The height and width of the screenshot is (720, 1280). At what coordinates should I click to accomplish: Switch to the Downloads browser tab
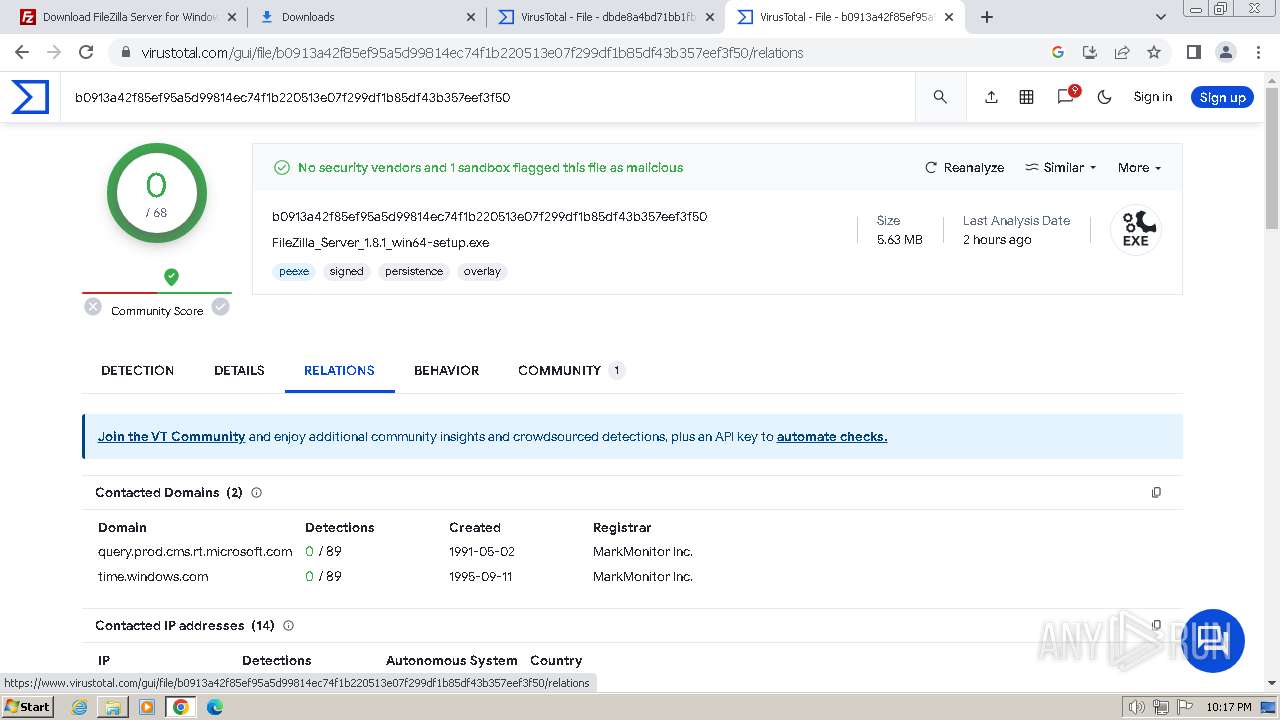365,17
